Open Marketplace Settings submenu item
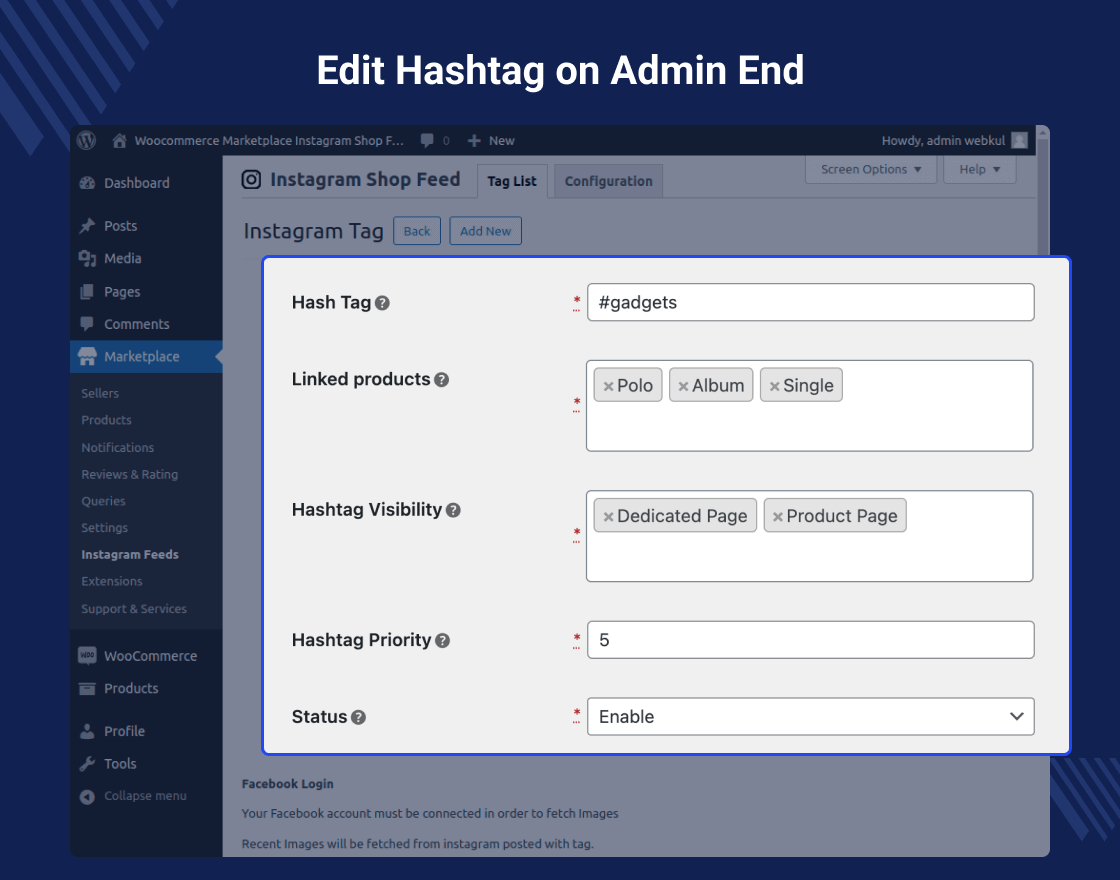1120x880 pixels. (104, 528)
